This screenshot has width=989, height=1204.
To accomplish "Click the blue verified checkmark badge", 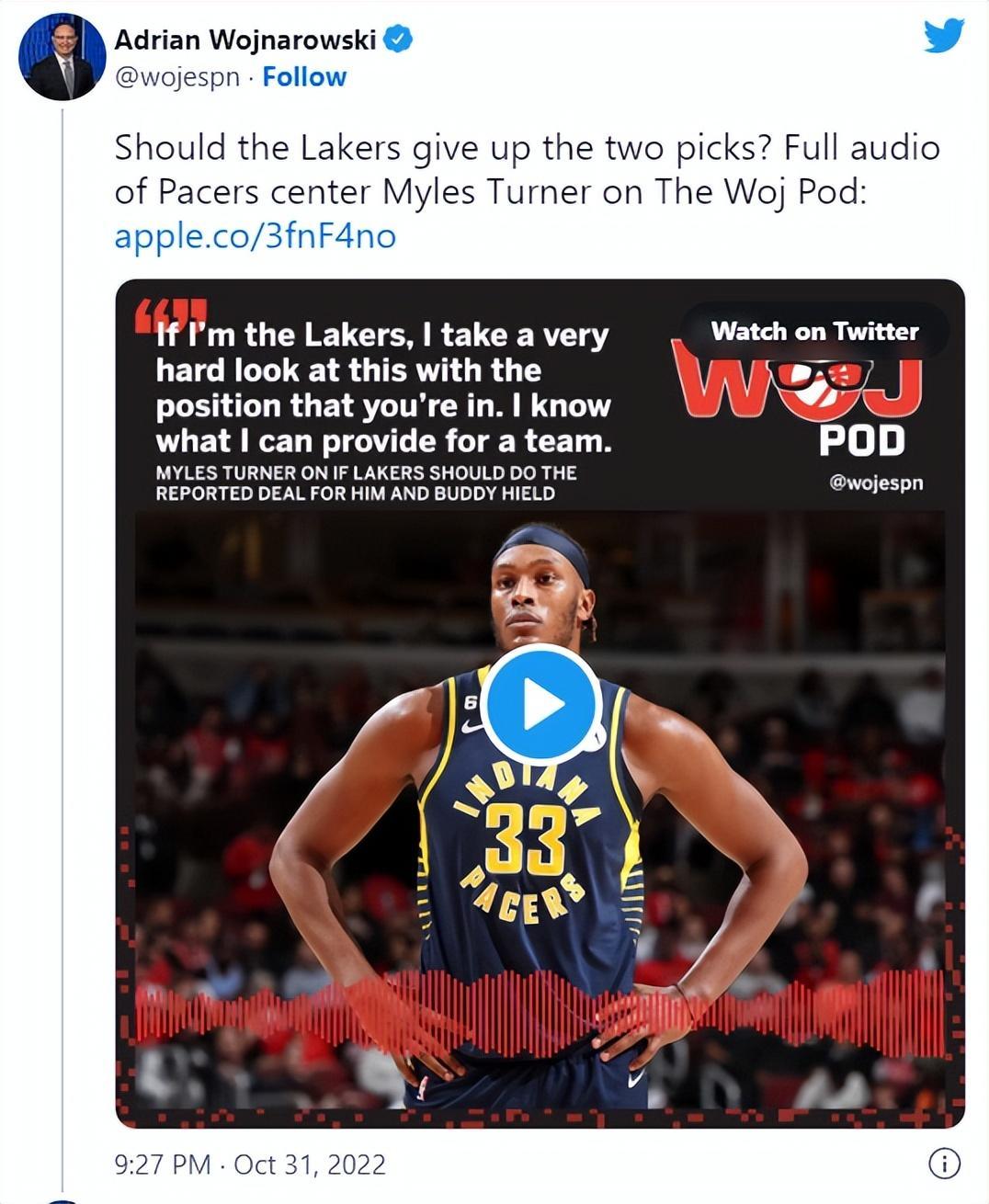I will (x=398, y=40).
